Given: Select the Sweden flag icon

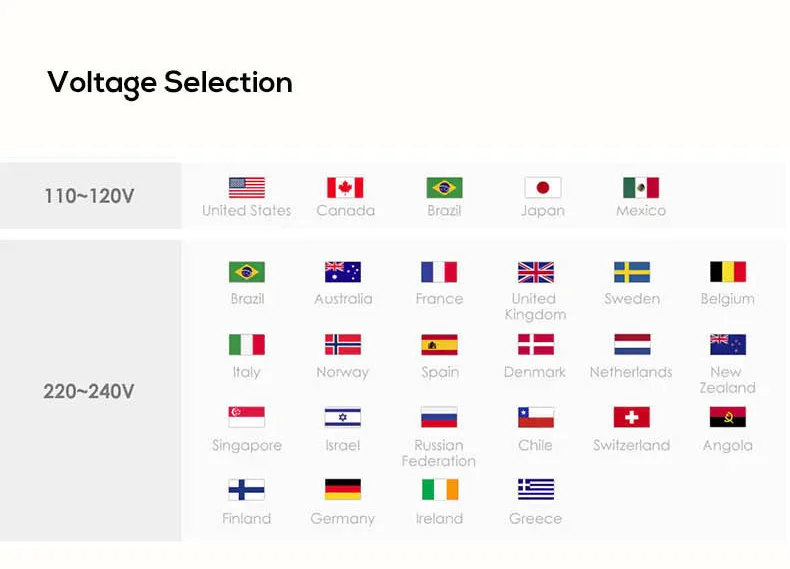Looking at the screenshot, I should [x=632, y=272].
